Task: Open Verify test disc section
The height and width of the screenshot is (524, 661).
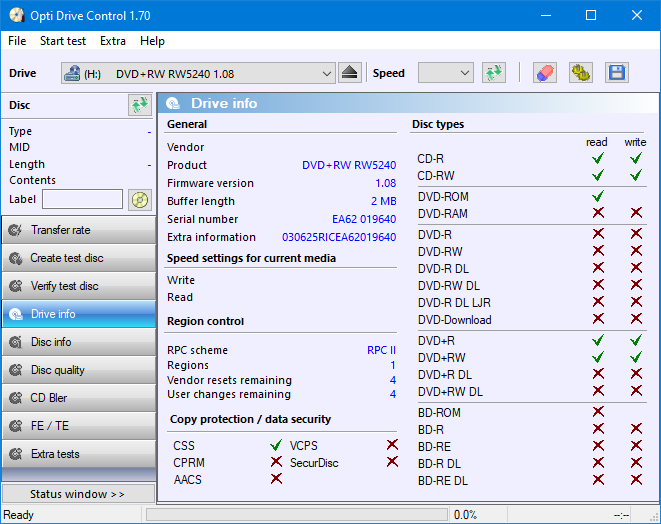Action: click(79, 286)
